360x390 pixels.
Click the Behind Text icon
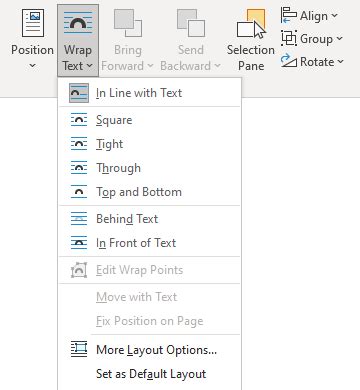(79, 219)
